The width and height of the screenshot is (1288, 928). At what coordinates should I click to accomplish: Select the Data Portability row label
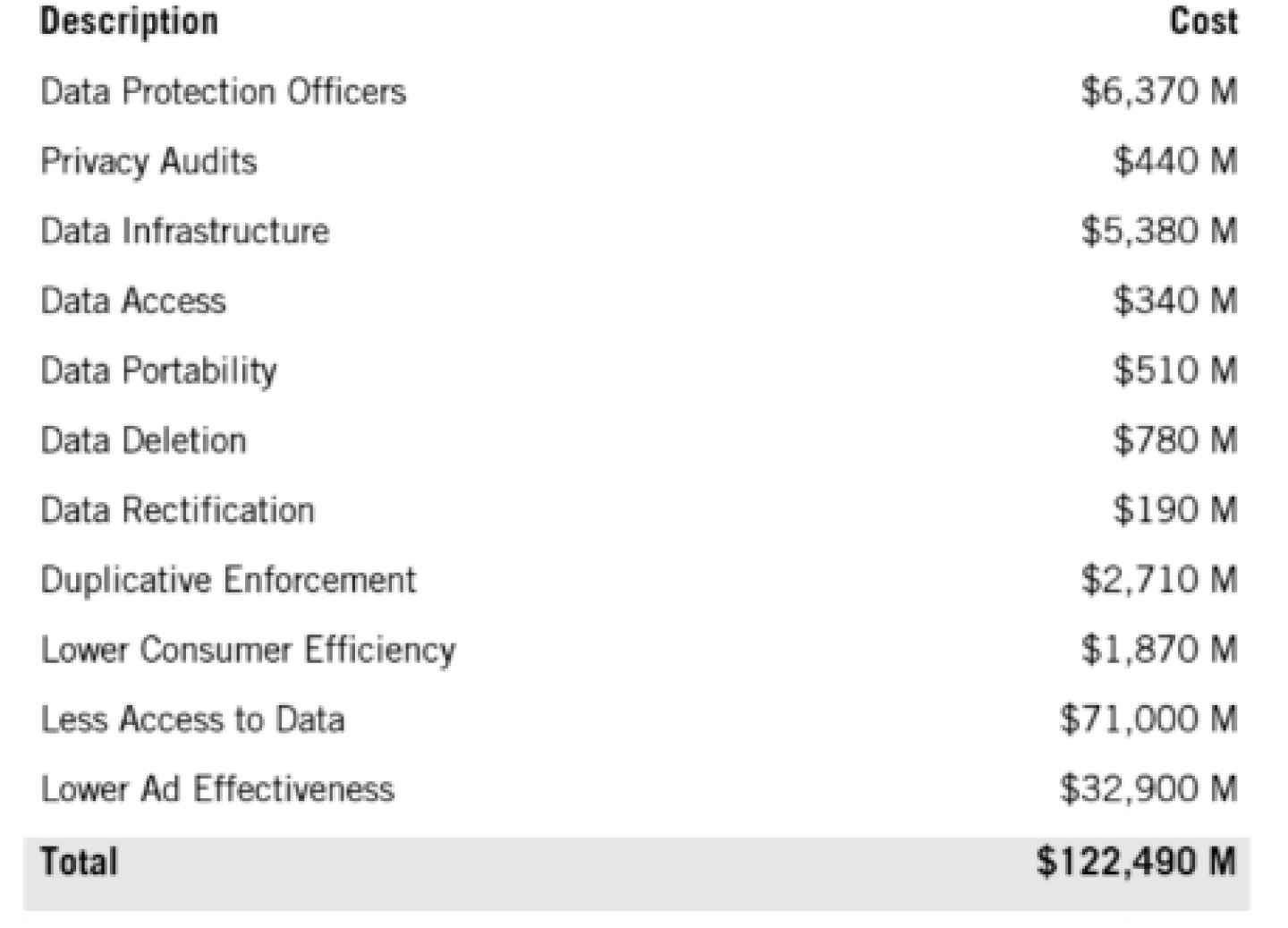(159, 371)
